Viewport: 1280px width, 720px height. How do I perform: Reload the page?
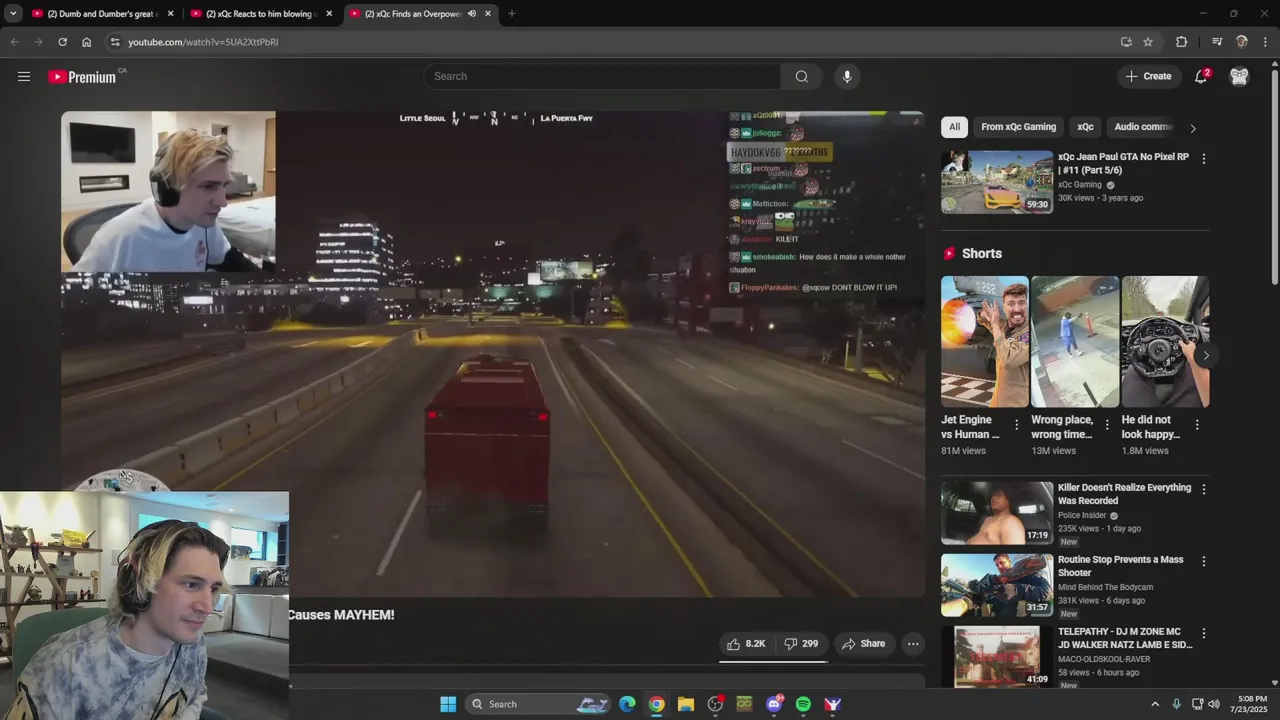point(62,42)
